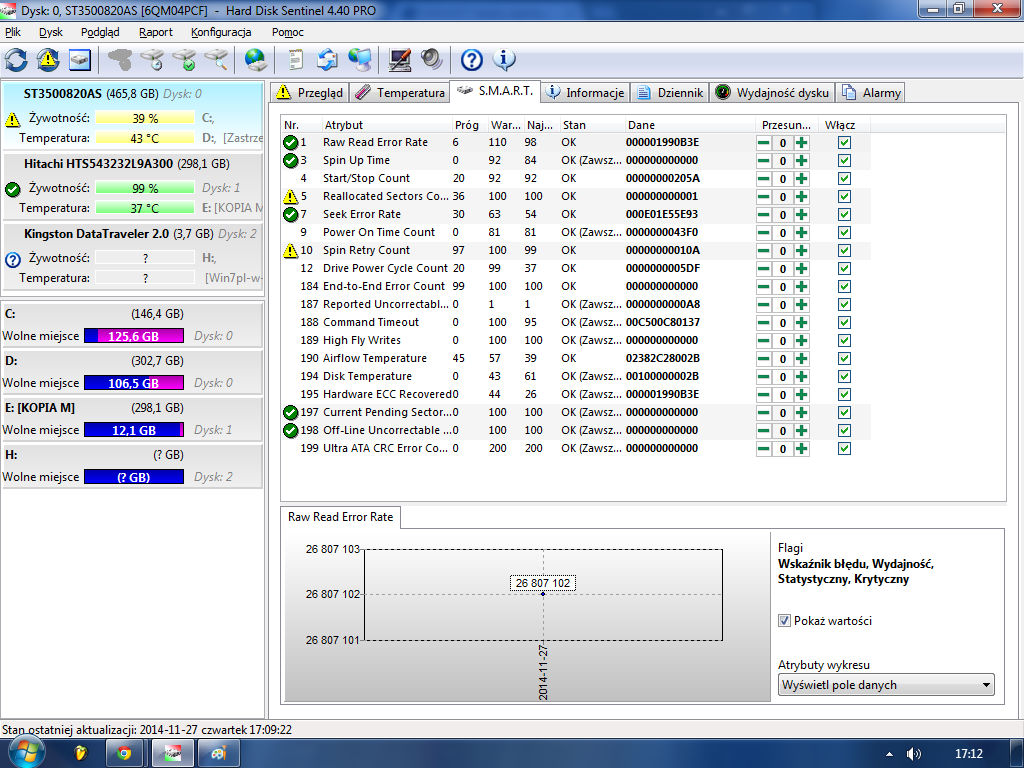Select the Hardware ECC Recovered attribute row
Viewport: 1024px width, 768px height.
575,394
